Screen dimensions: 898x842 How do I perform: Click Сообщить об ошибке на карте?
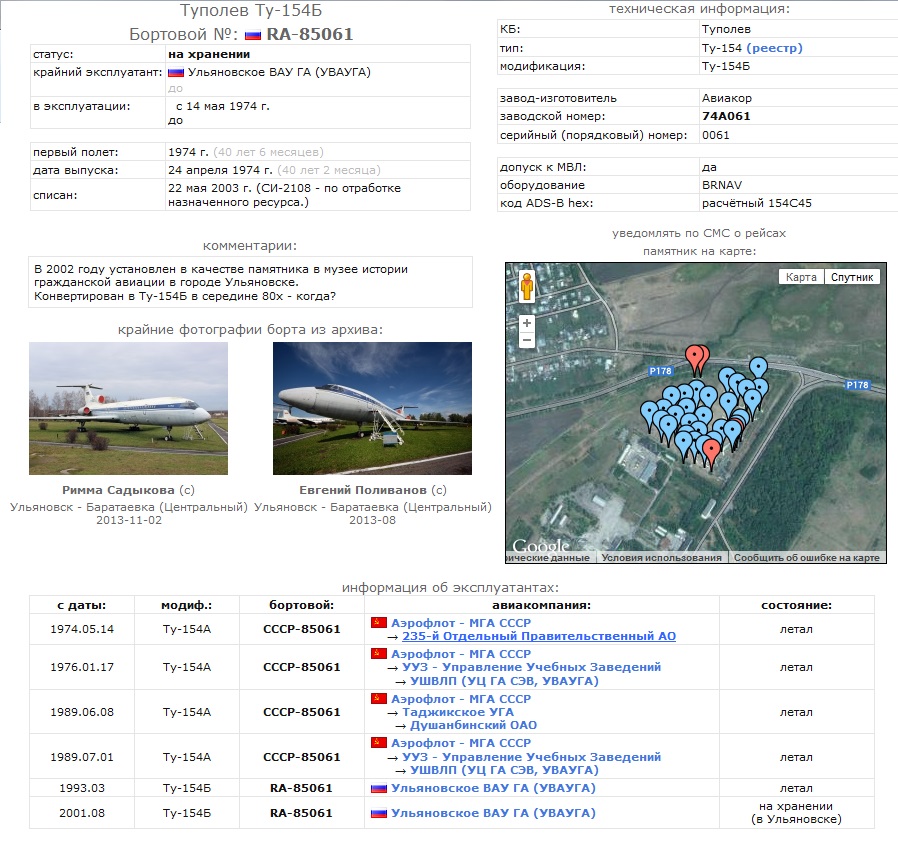pyautogui.click(x=806, y=558)
